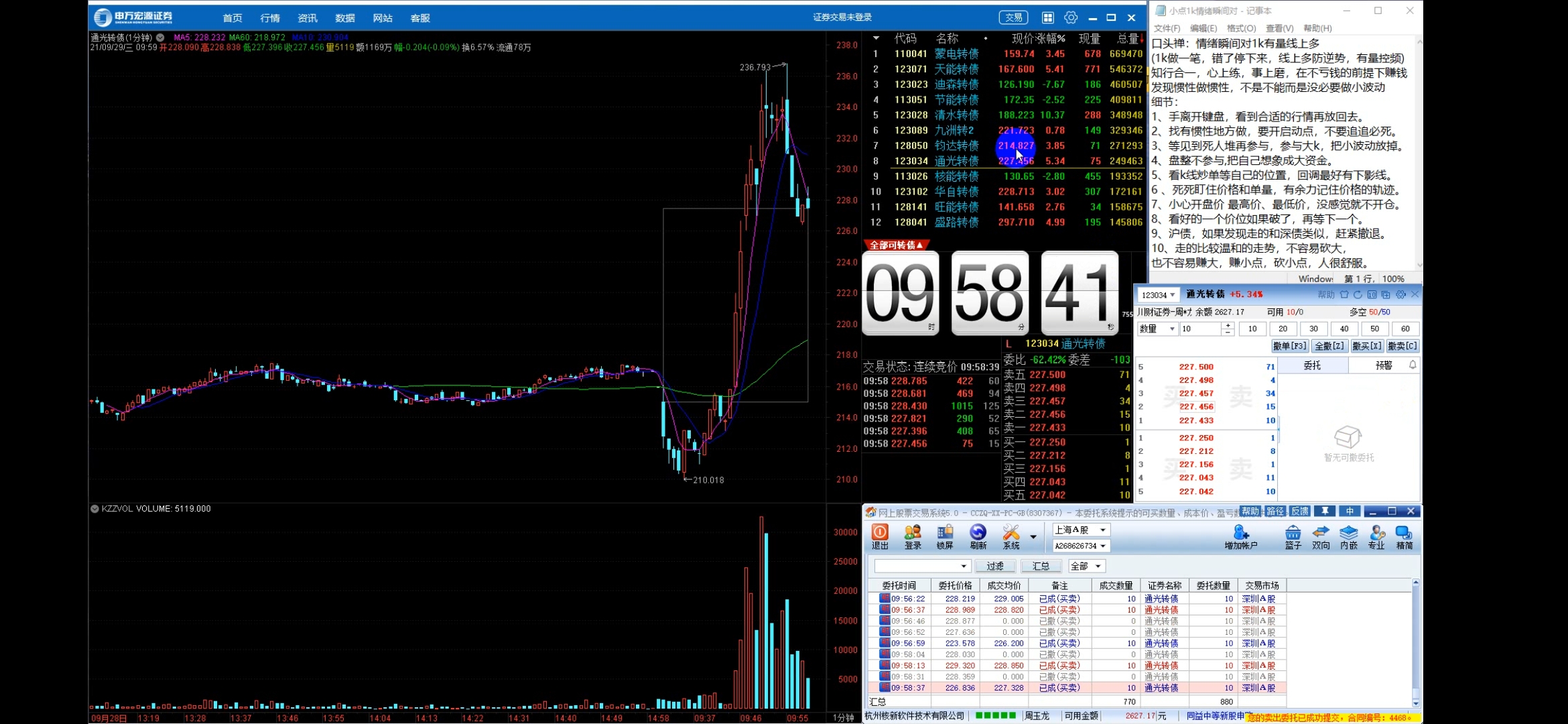Screen dimensions: 1568x724
Task: Increase quantity with the plus stepper
Action: pyautogui.click(x=1228, y=326)
